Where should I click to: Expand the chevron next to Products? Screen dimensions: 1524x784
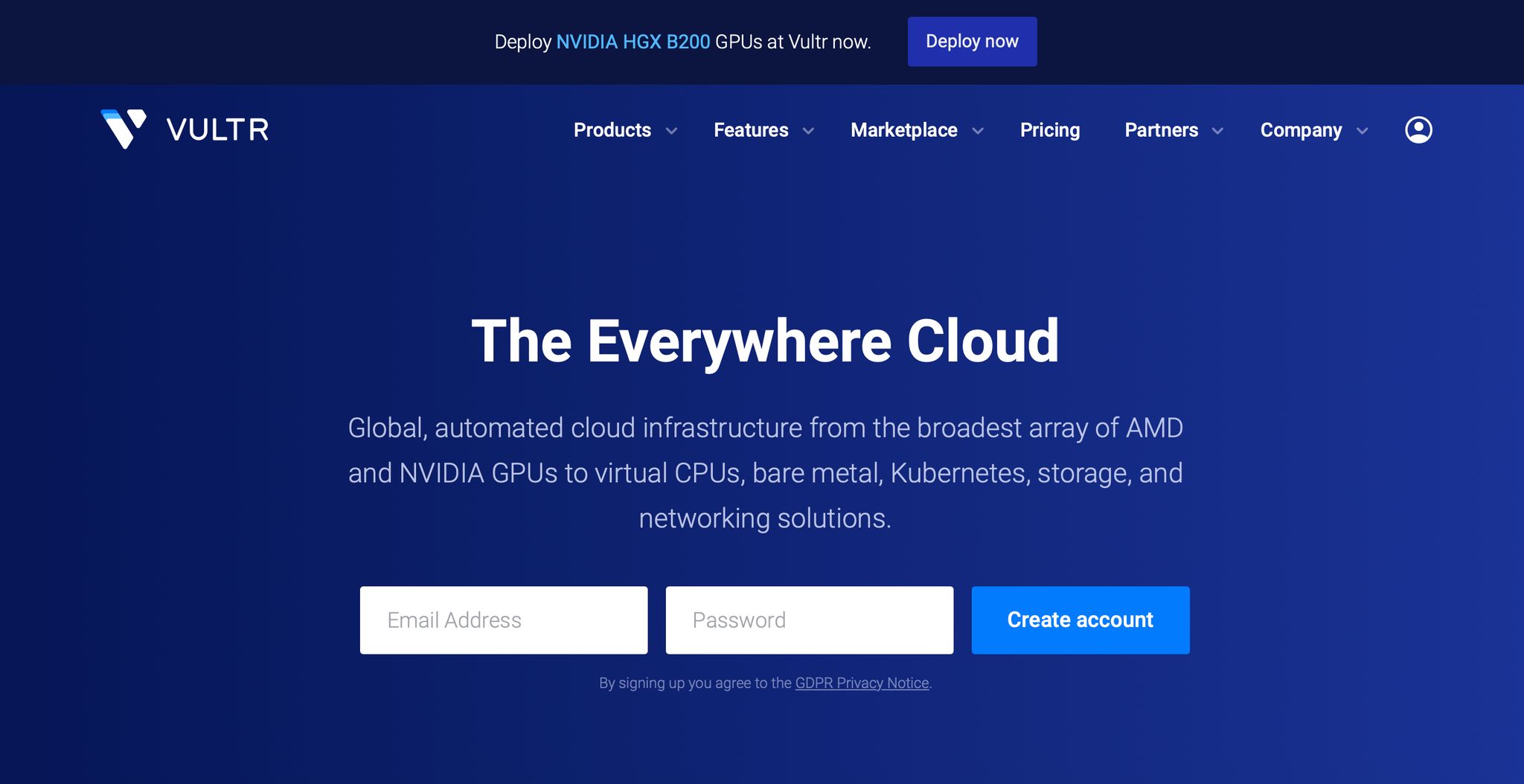click(671, 132)
